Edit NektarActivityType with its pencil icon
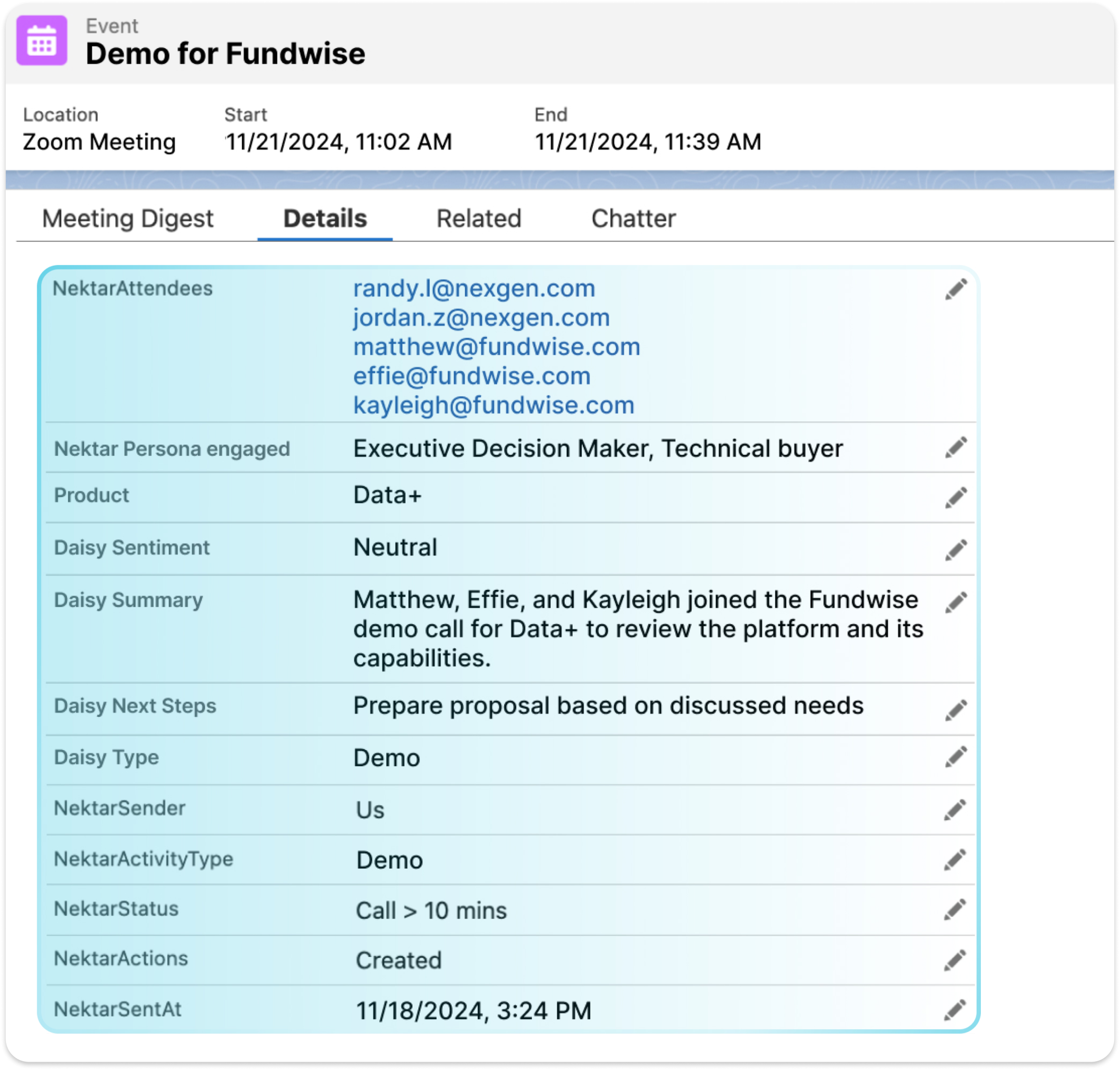This screenshot has height=1070, width=1120. pyautogui.click(x=955, y=860)
